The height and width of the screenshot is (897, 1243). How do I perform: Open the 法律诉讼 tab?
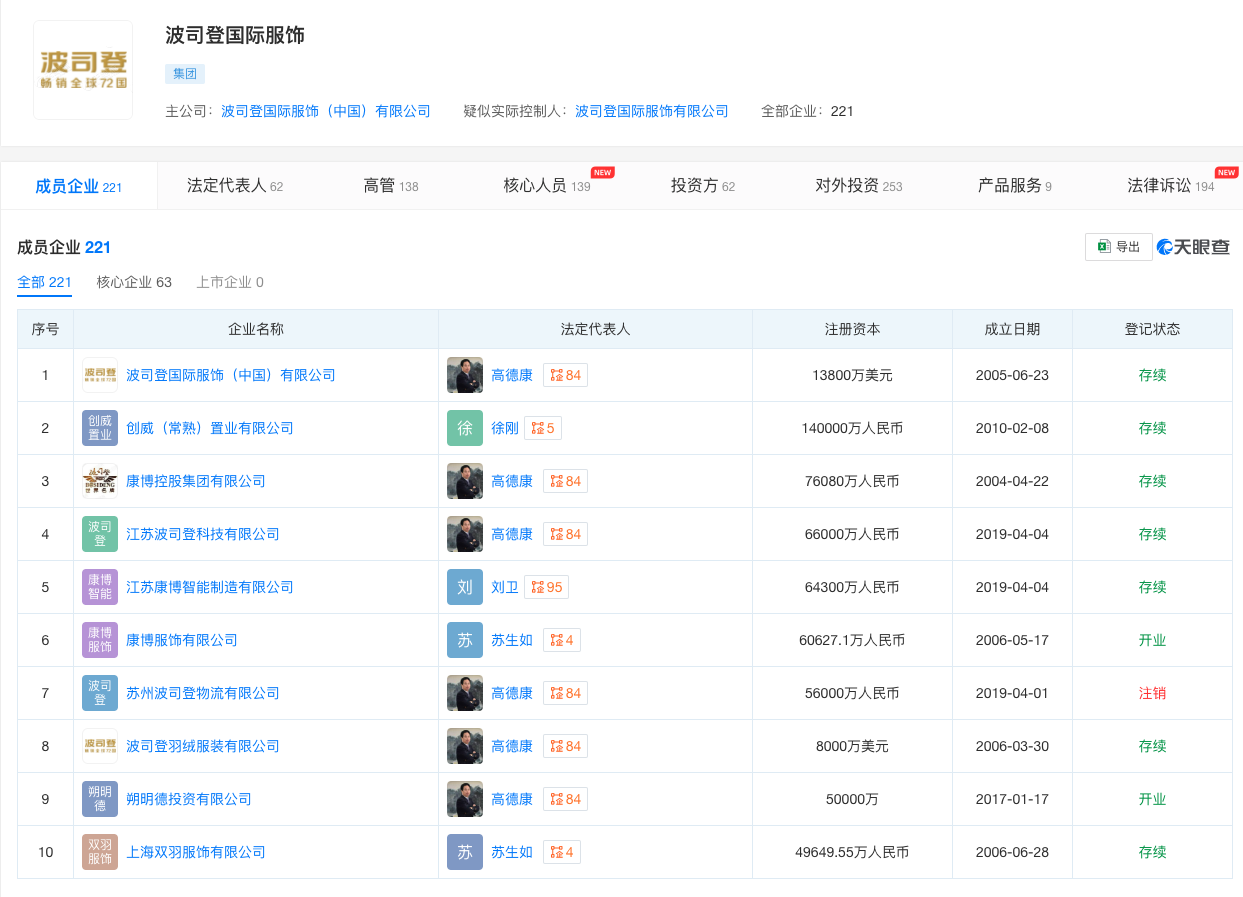pyautogui.click(x=1170, y=185)
